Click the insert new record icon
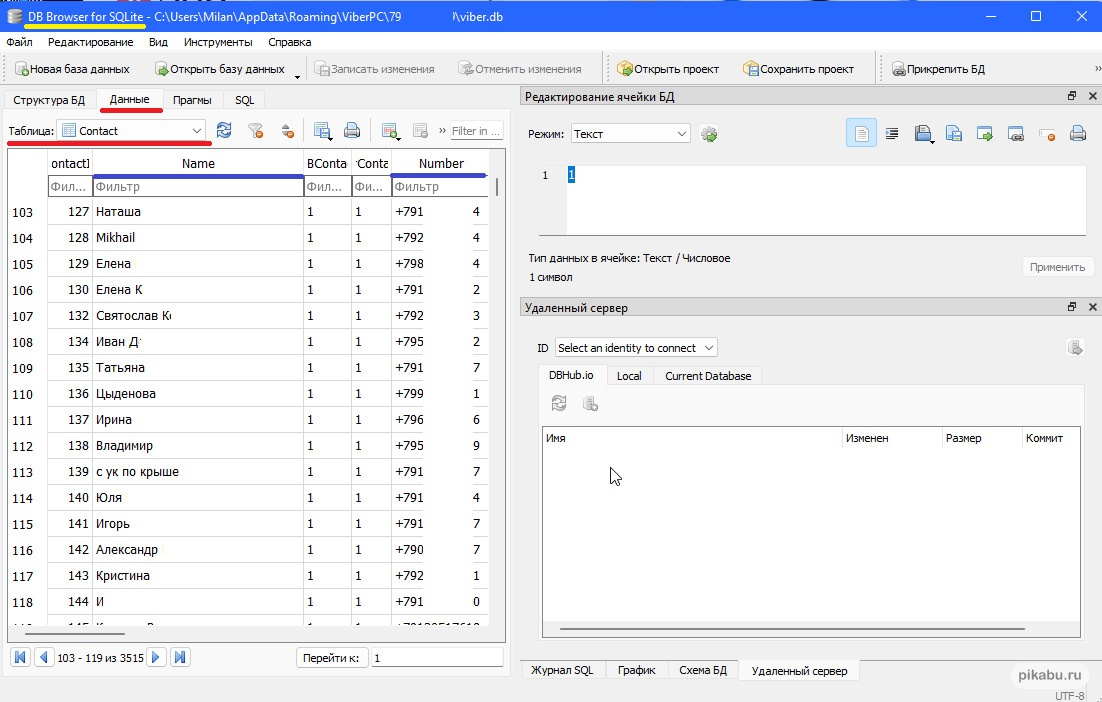This screenshot has width=1102, height=702. [389, 131]
